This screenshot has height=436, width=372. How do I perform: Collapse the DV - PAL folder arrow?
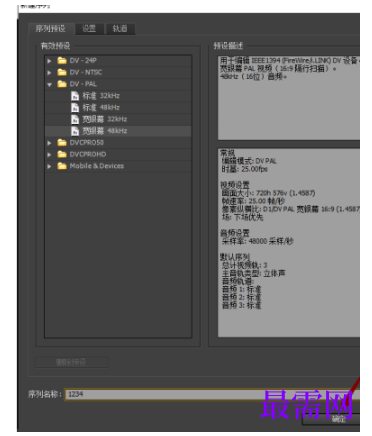(49, 85)
